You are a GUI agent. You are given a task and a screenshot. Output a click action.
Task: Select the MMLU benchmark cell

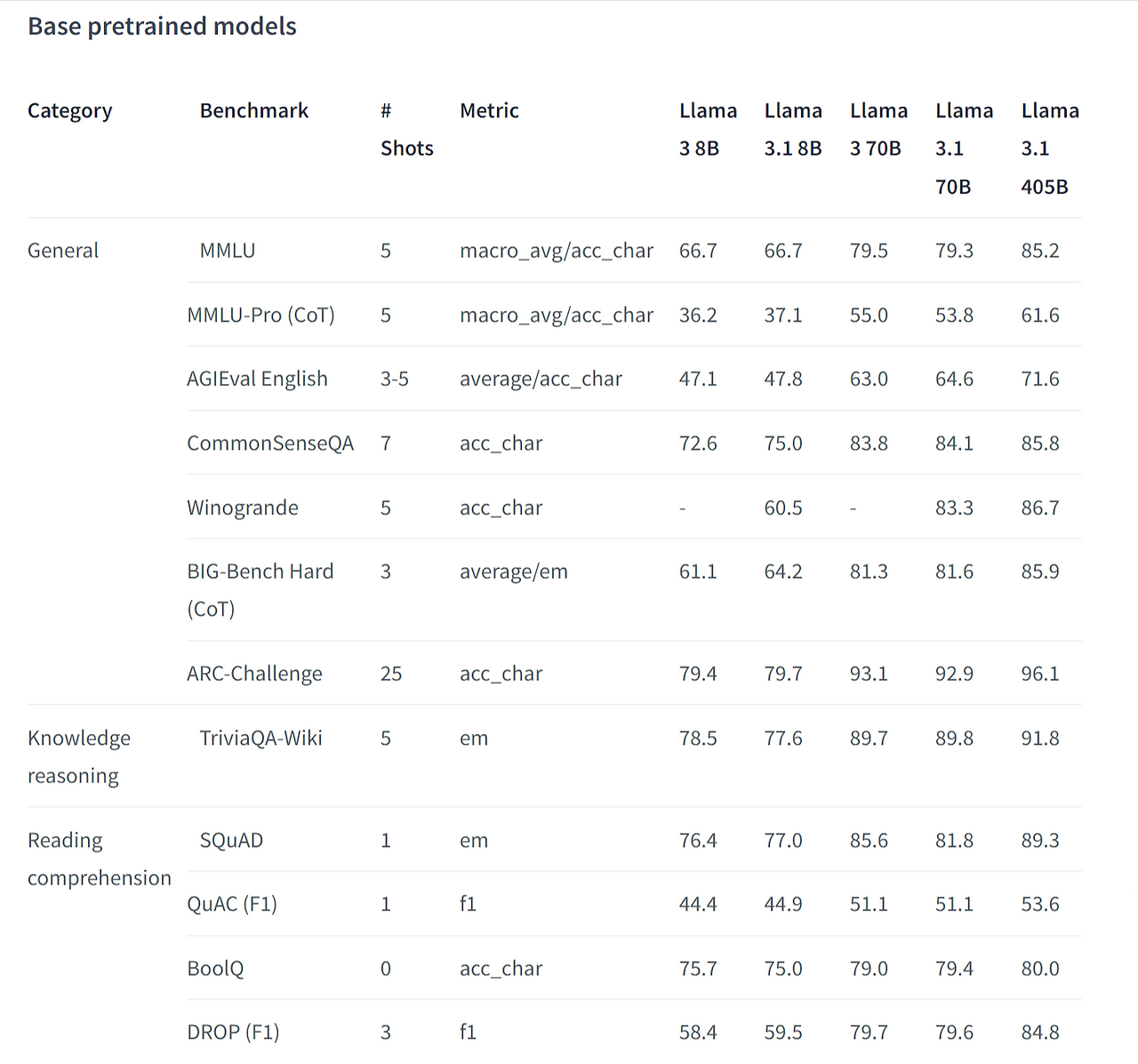(x=228, y=251)
